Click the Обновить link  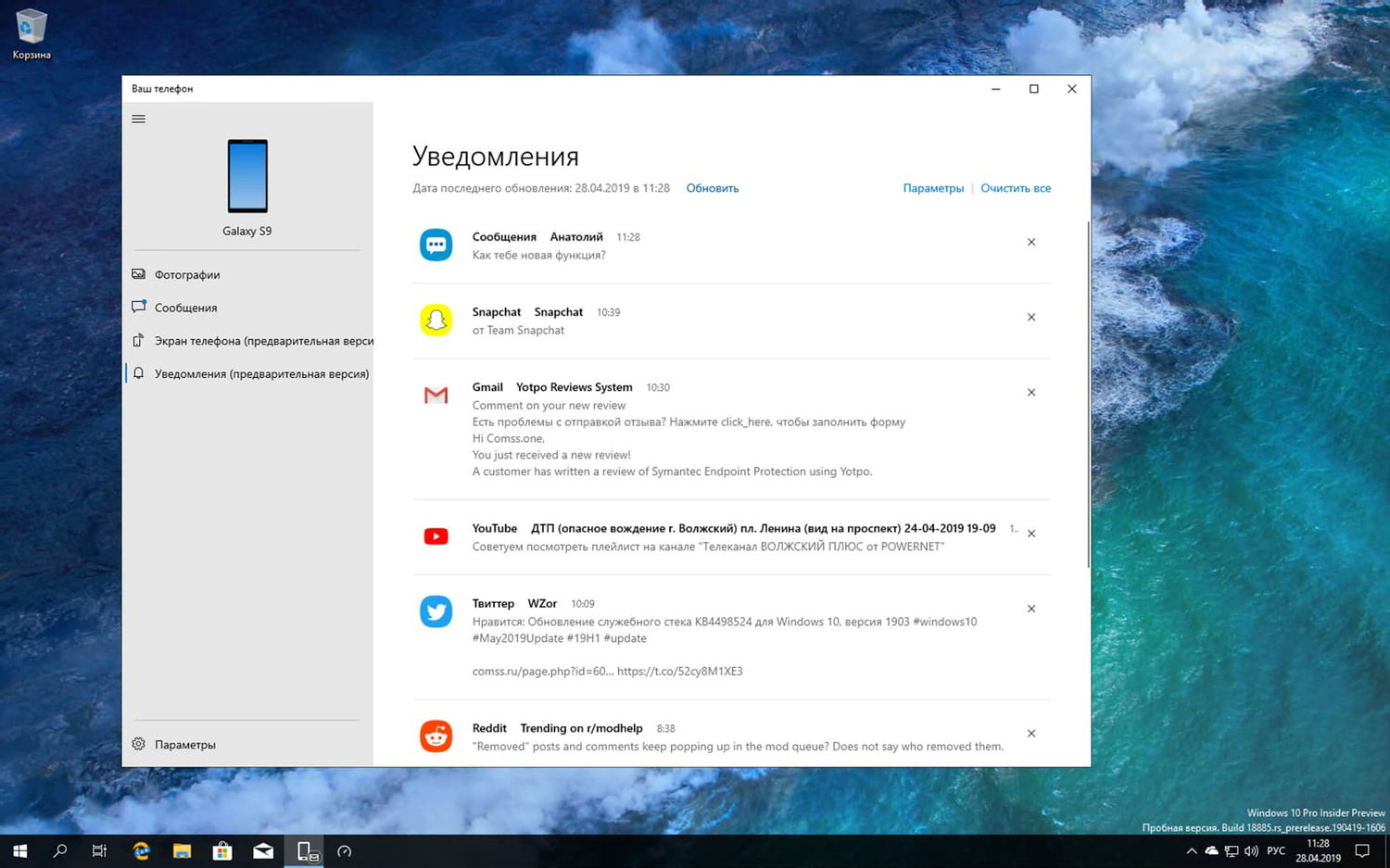712,188
